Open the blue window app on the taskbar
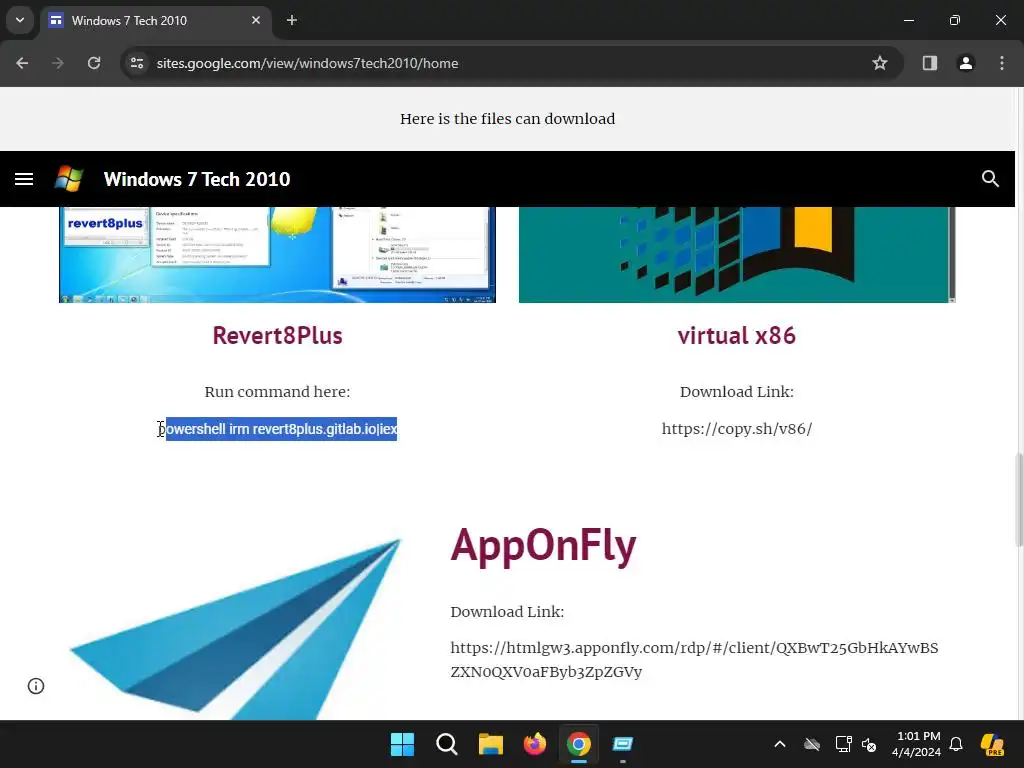The image size is (1024, 768). [x=623, y=744]
